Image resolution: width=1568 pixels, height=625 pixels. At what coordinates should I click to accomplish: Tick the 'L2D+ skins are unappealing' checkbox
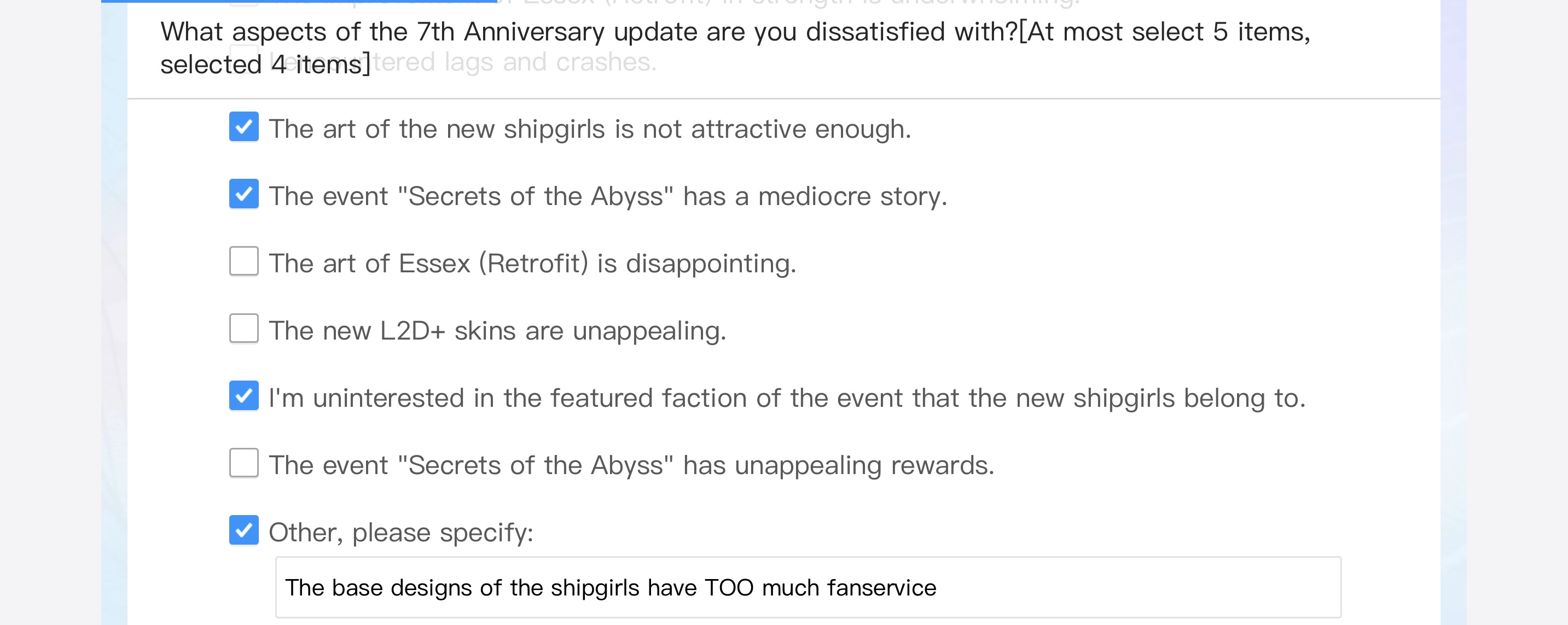click(x=243, y=329)
